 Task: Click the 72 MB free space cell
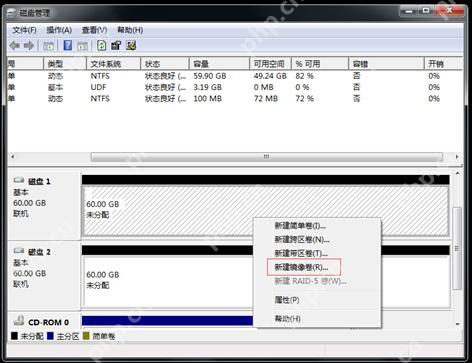(x=266, y=99)
